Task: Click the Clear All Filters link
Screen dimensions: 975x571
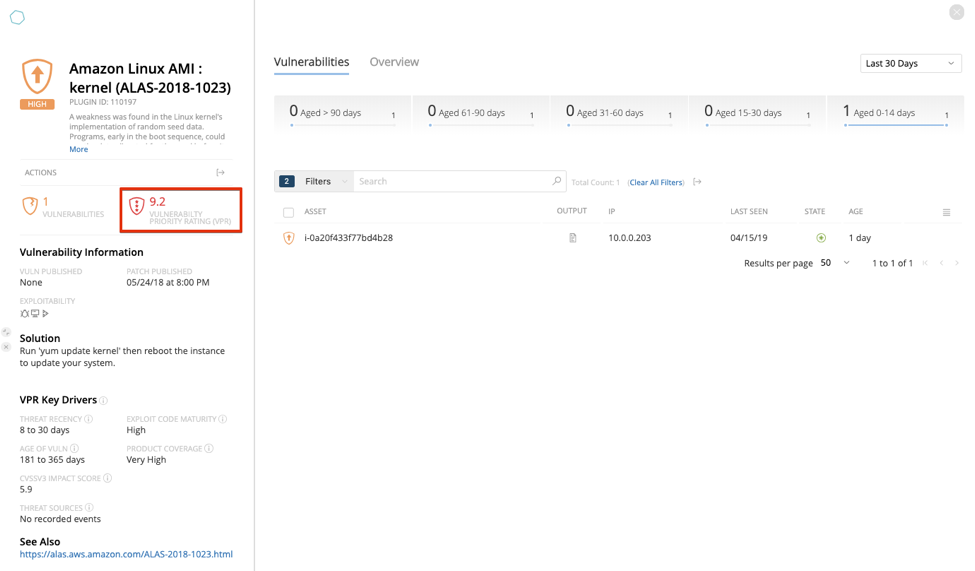Action: click(x=656, y=182)
